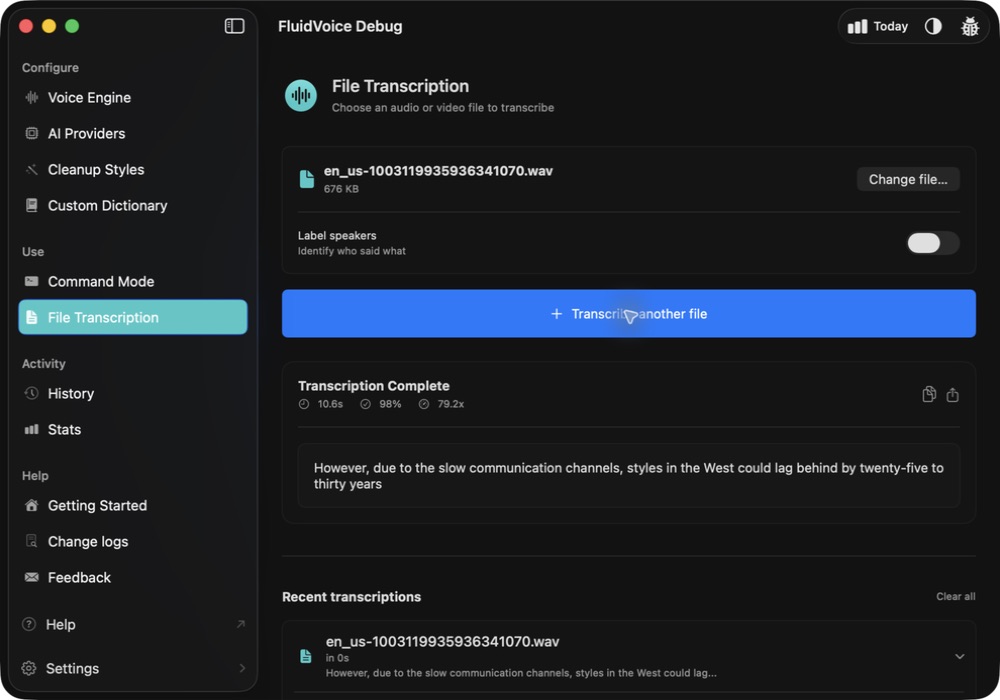Open Settings at sidebar bottom

click(x=133, y=668)
